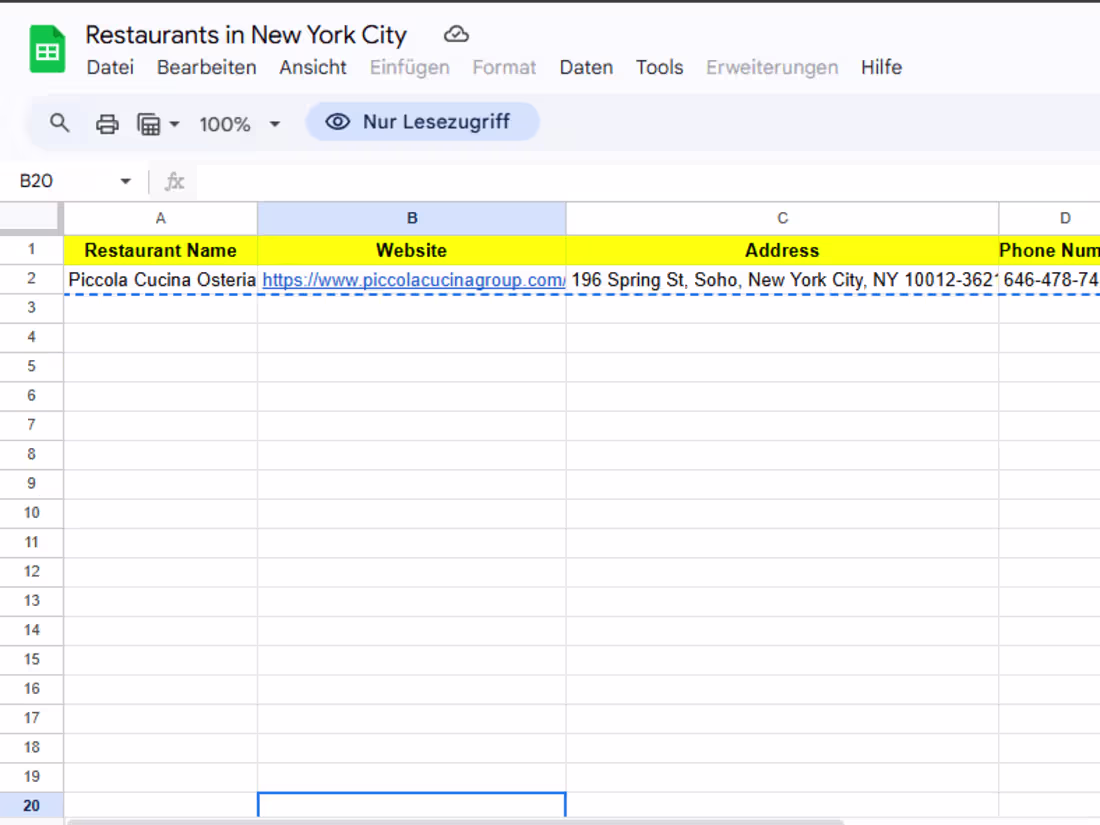Open the Daten menu
This screenshot has width=1100, height=825.
click(x=586, y=67)
